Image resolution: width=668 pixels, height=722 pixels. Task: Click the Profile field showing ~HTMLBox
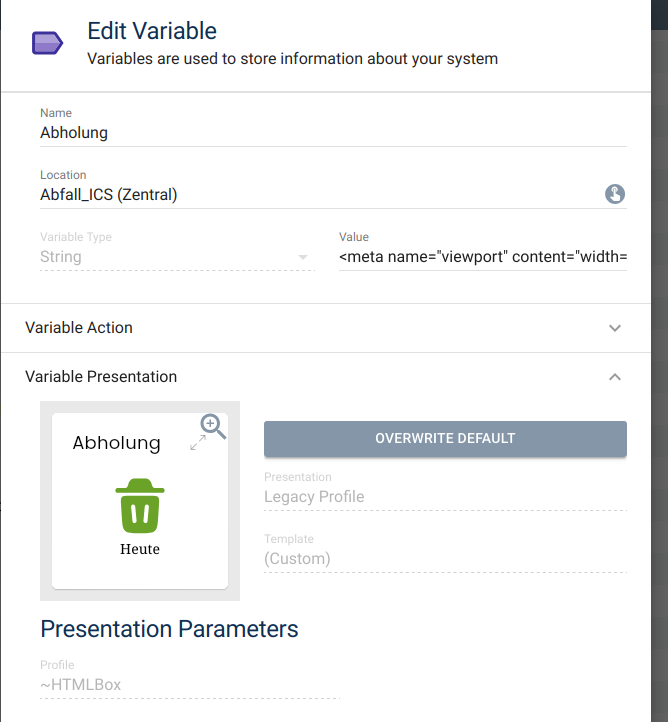190,685
